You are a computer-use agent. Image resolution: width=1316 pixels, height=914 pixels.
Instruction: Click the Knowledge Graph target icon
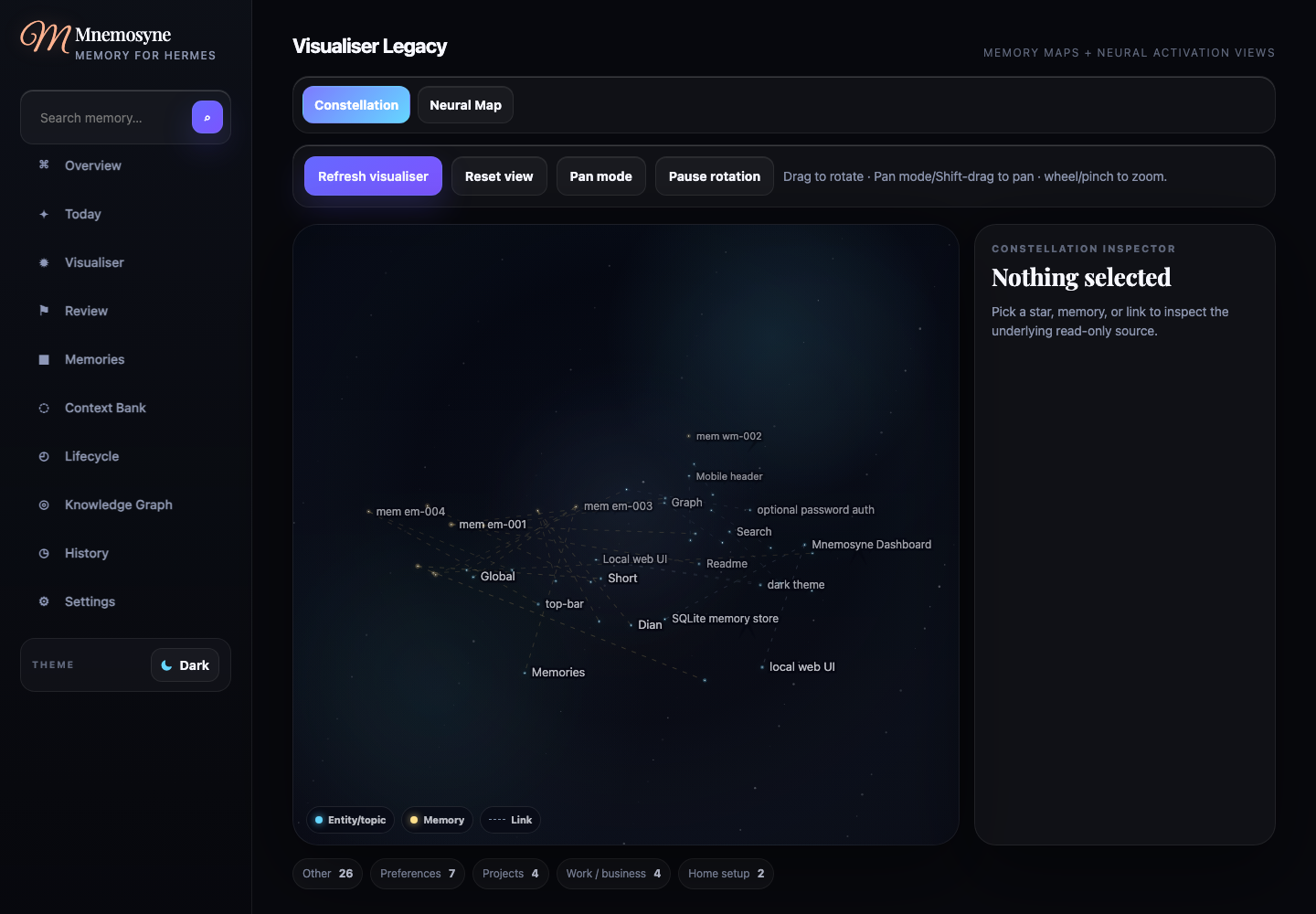coord(44,505)
